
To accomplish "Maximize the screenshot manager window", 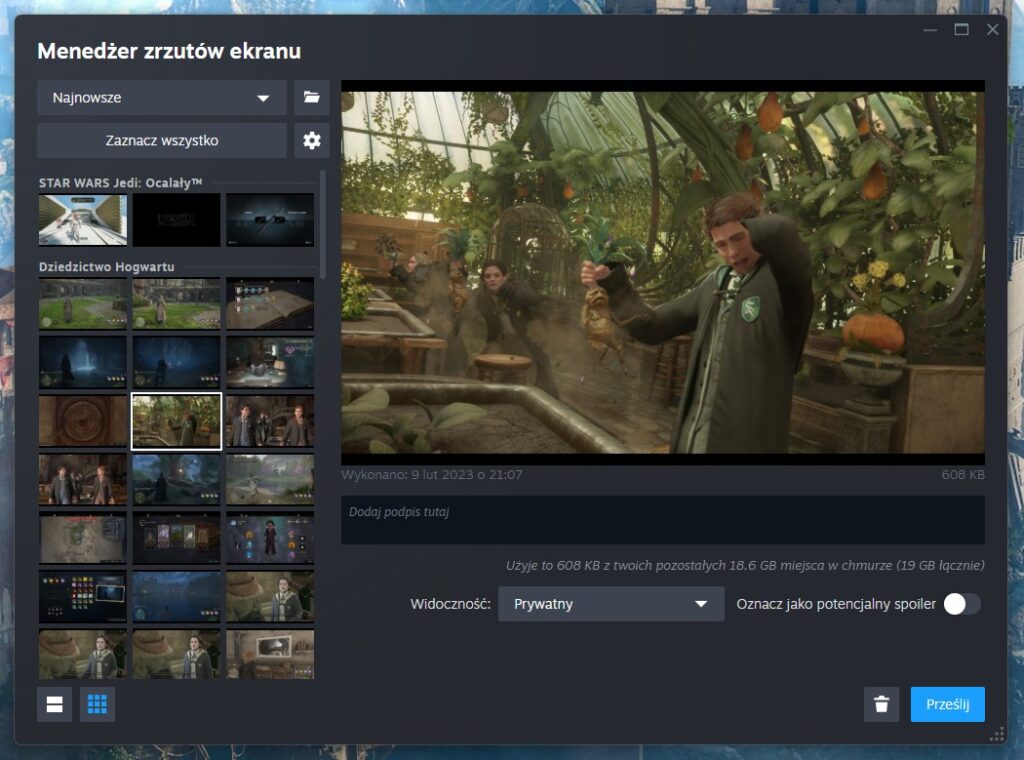I will [x=961, y=29].
